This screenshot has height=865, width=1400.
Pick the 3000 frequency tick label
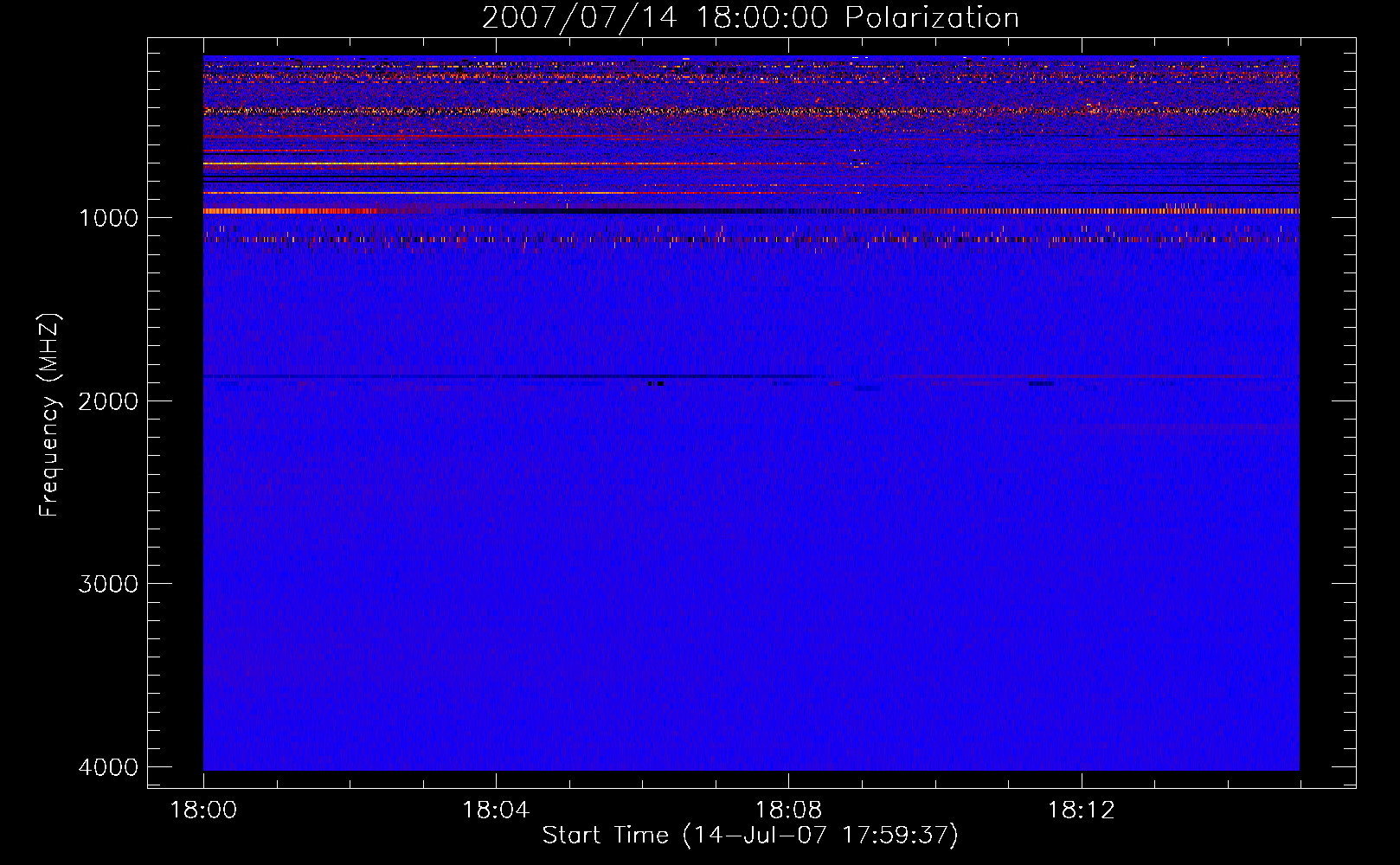pos(109,584)
